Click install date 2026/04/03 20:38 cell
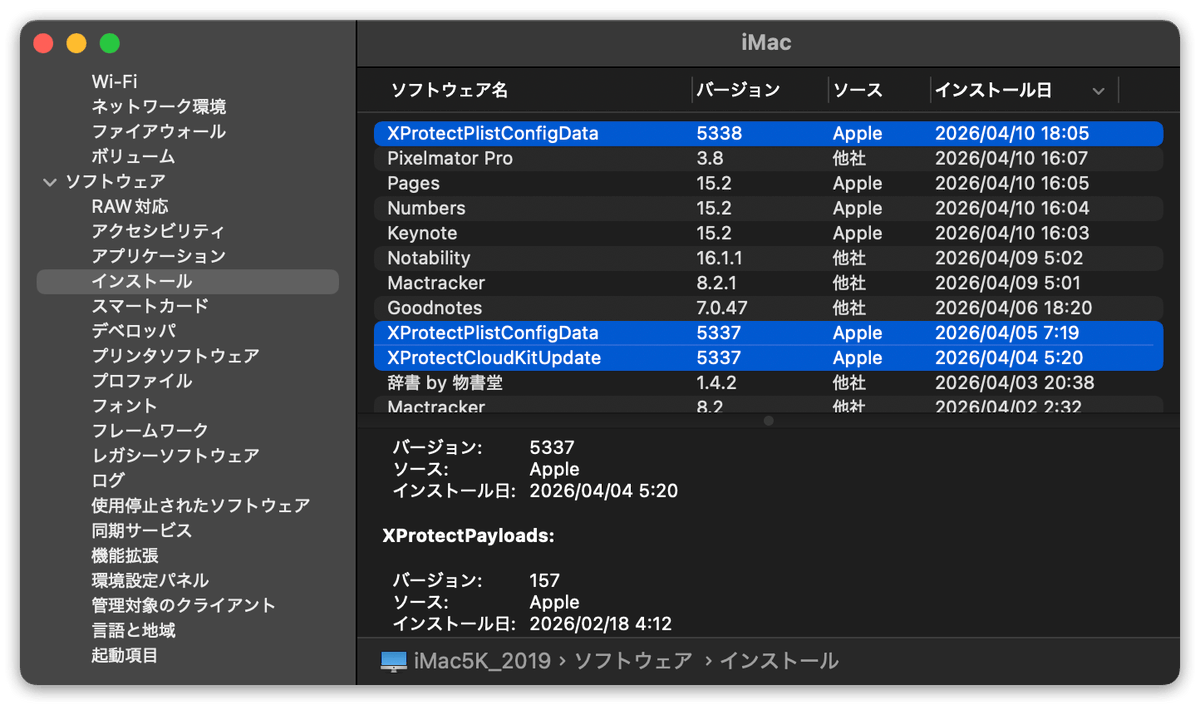Image resolution: width=1200 pixels, height=705 pixels. point(1015,383)
